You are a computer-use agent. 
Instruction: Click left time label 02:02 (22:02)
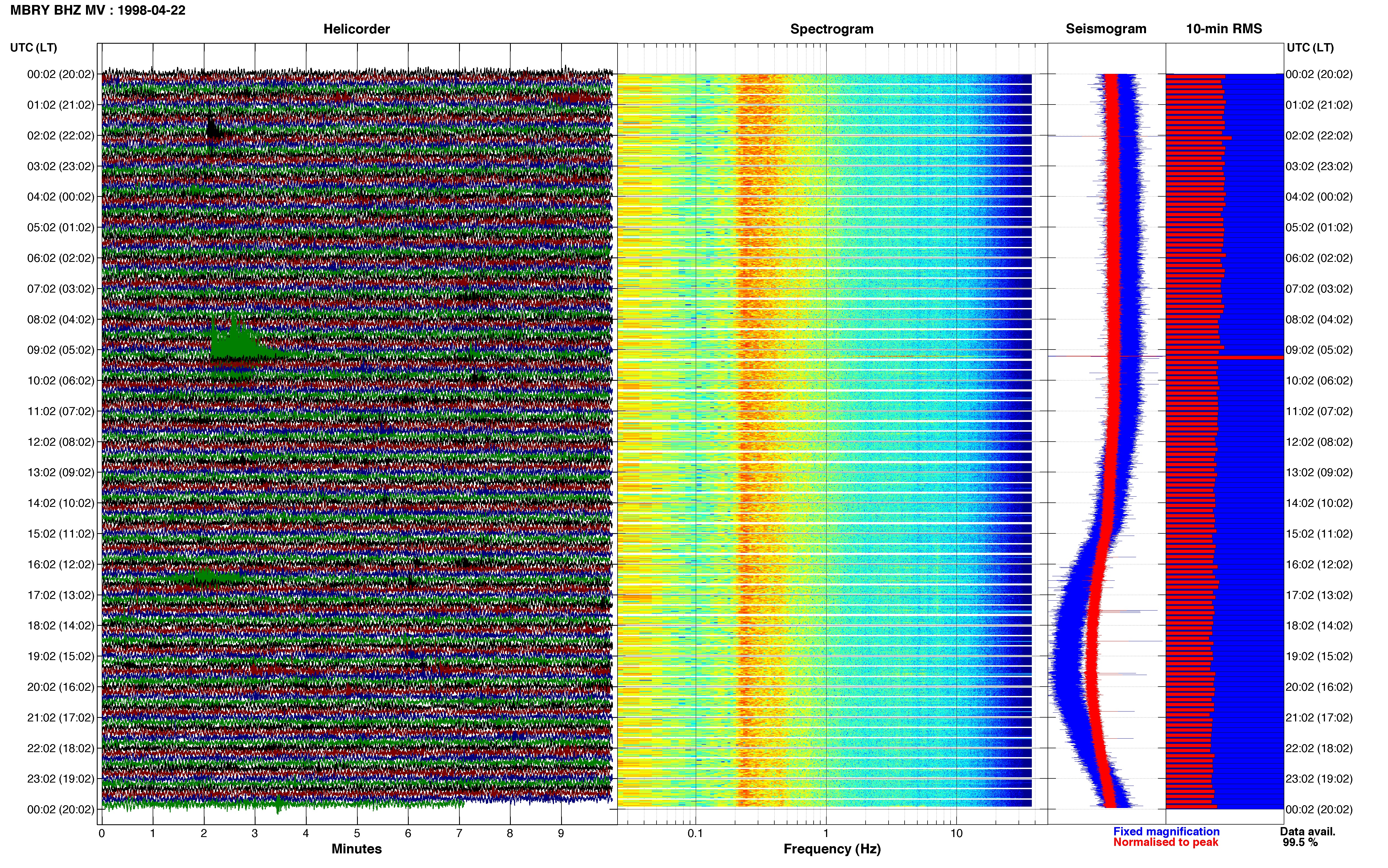click(x=60, y=135)
